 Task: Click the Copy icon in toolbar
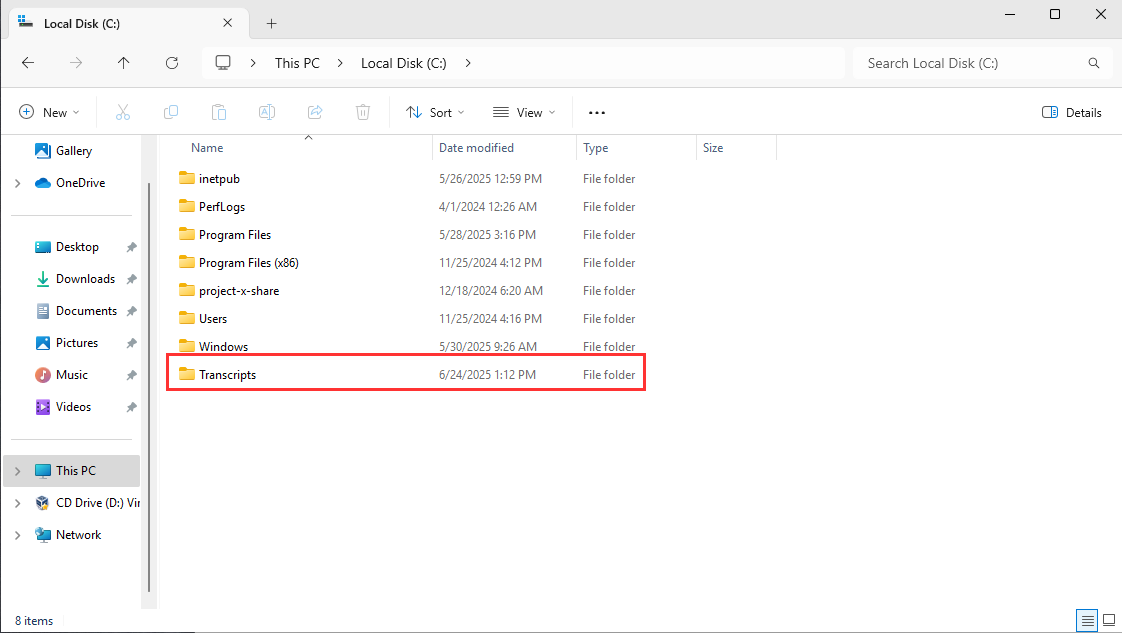click(171, 113)
